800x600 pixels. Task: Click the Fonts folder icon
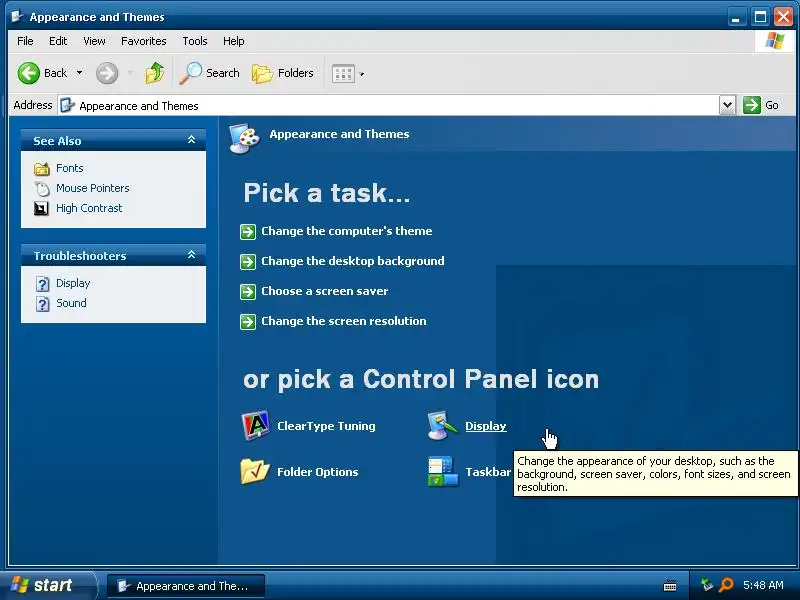tap(42, 168)
